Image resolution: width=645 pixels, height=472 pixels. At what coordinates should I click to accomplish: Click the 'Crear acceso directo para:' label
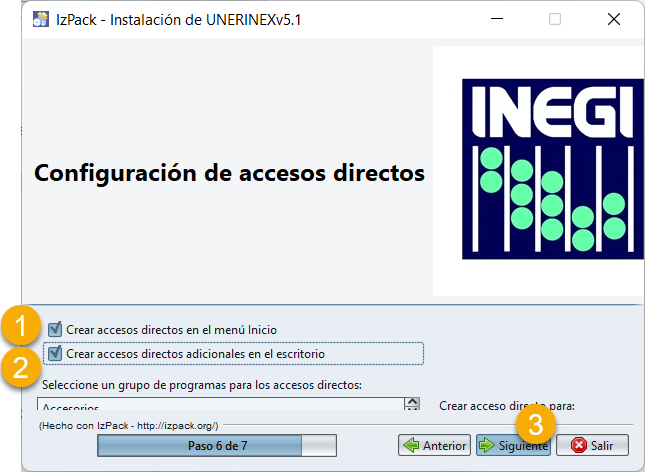pos(507,406)
